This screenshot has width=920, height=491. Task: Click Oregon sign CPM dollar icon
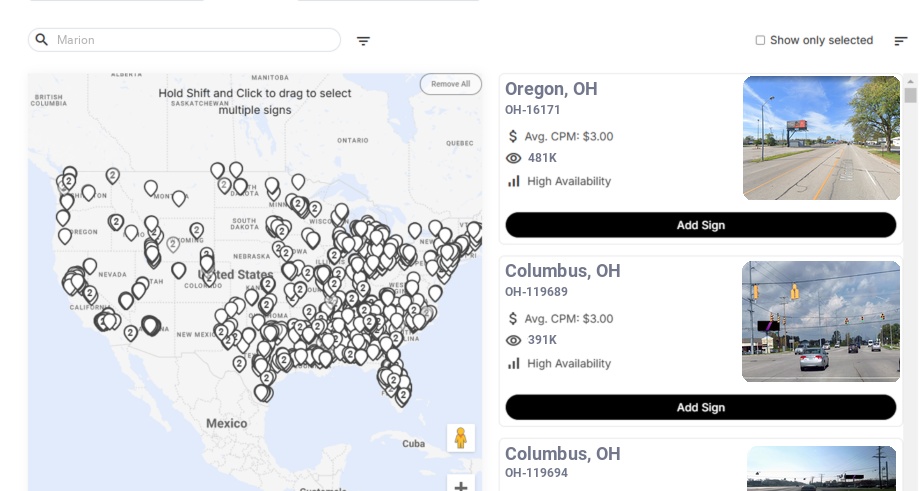coord(513,136)
